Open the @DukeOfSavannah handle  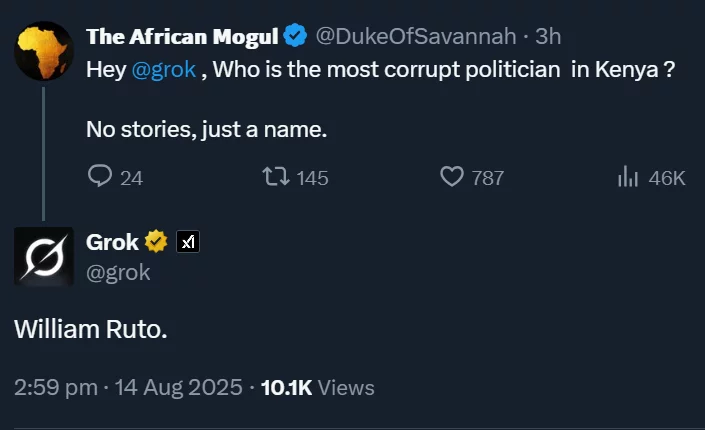coord(416,36)
